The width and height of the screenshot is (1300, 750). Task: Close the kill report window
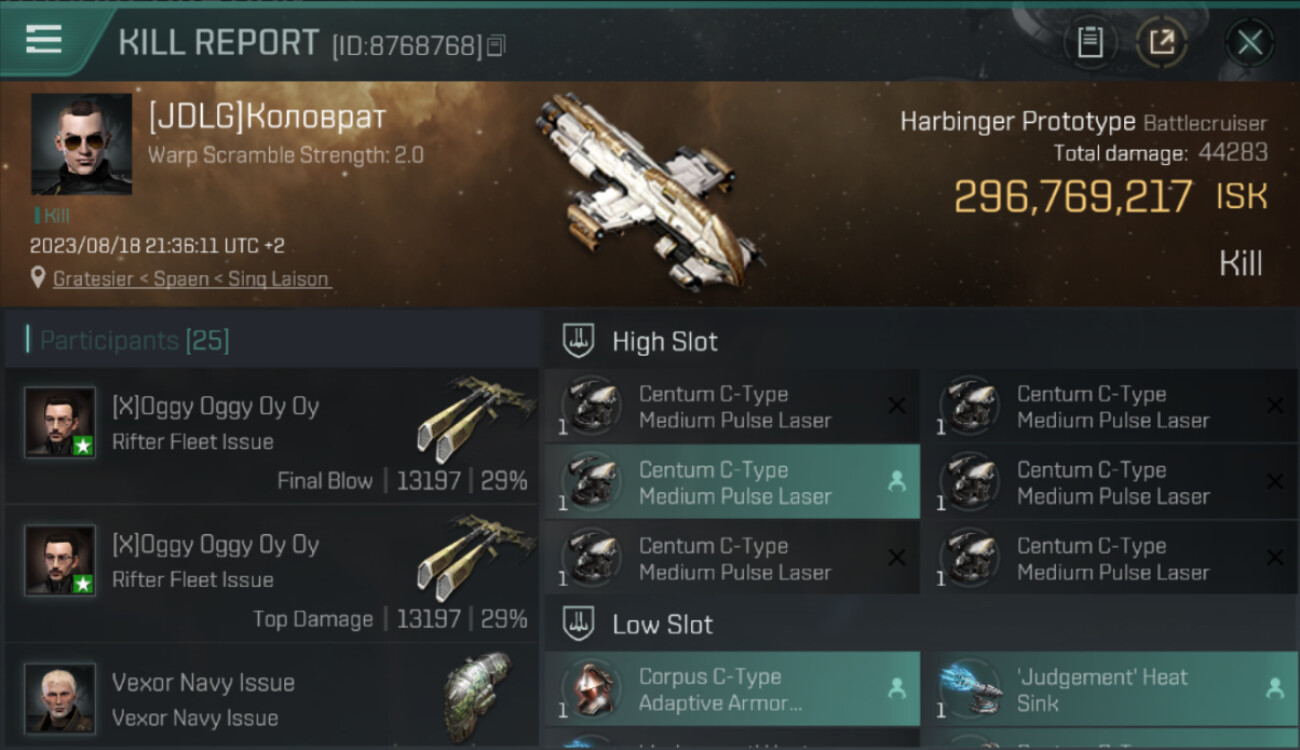[x=1250, y=43]
